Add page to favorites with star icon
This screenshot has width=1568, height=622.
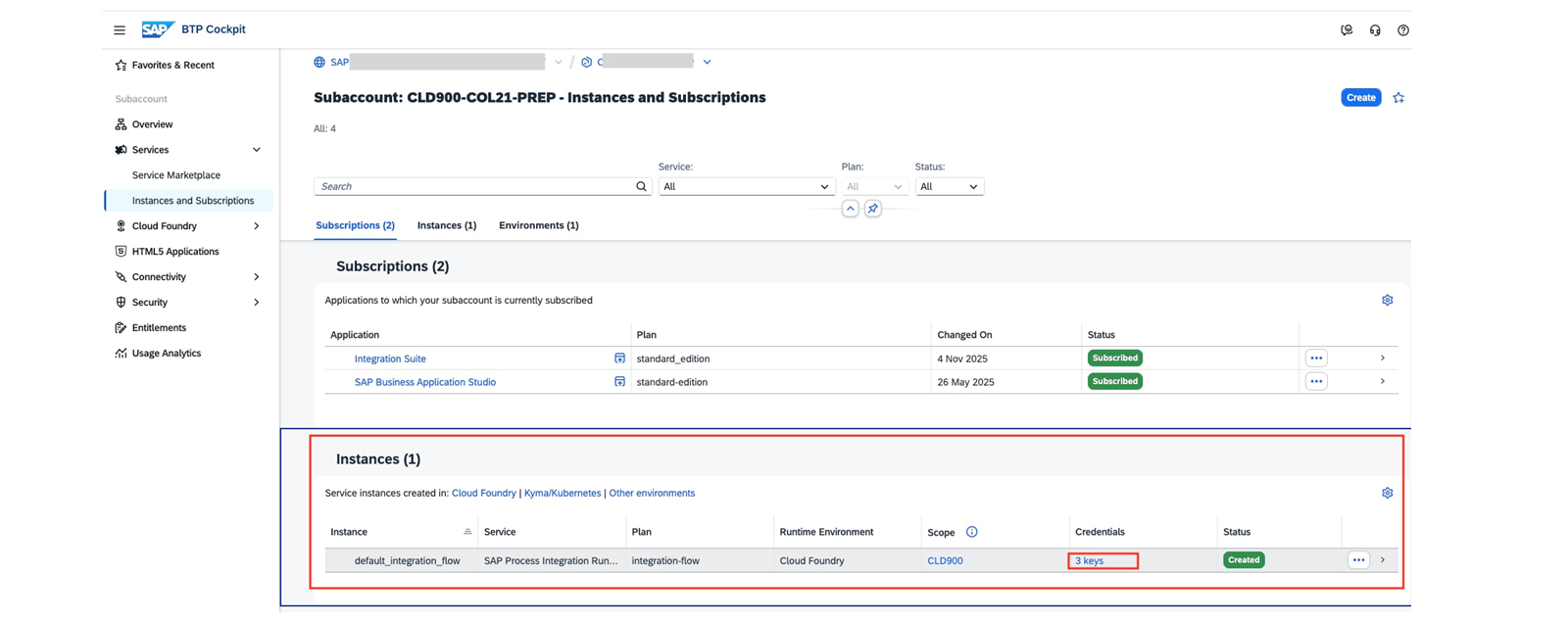pos(1398,98)
